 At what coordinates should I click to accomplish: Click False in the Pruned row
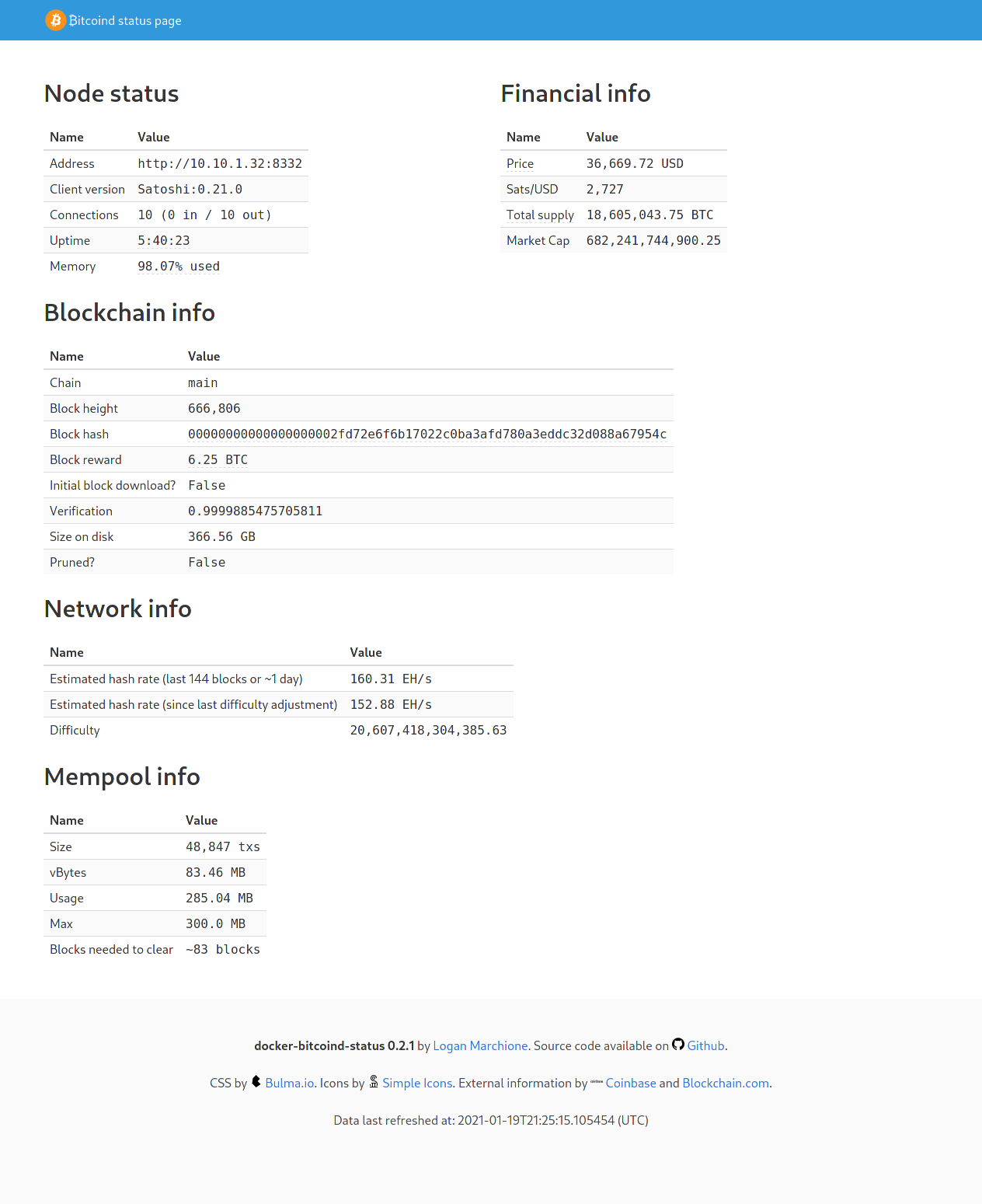207,562
